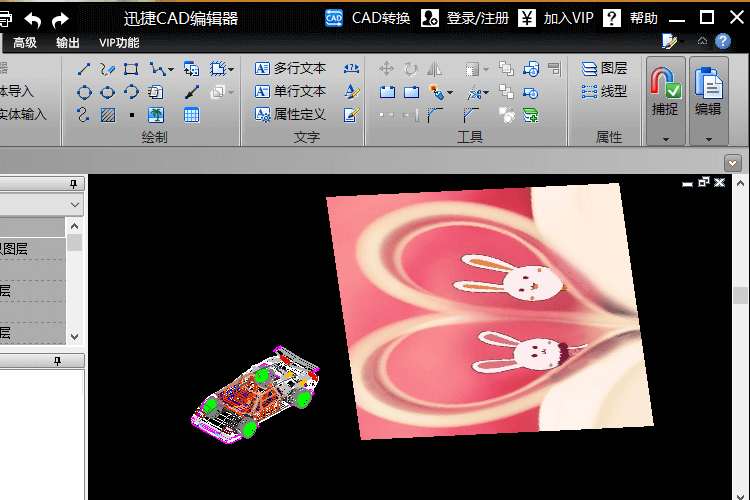This screenshot has width=750, height=500.
Task: Click the print preview clock icon, top row
Action: click(531, 69)
